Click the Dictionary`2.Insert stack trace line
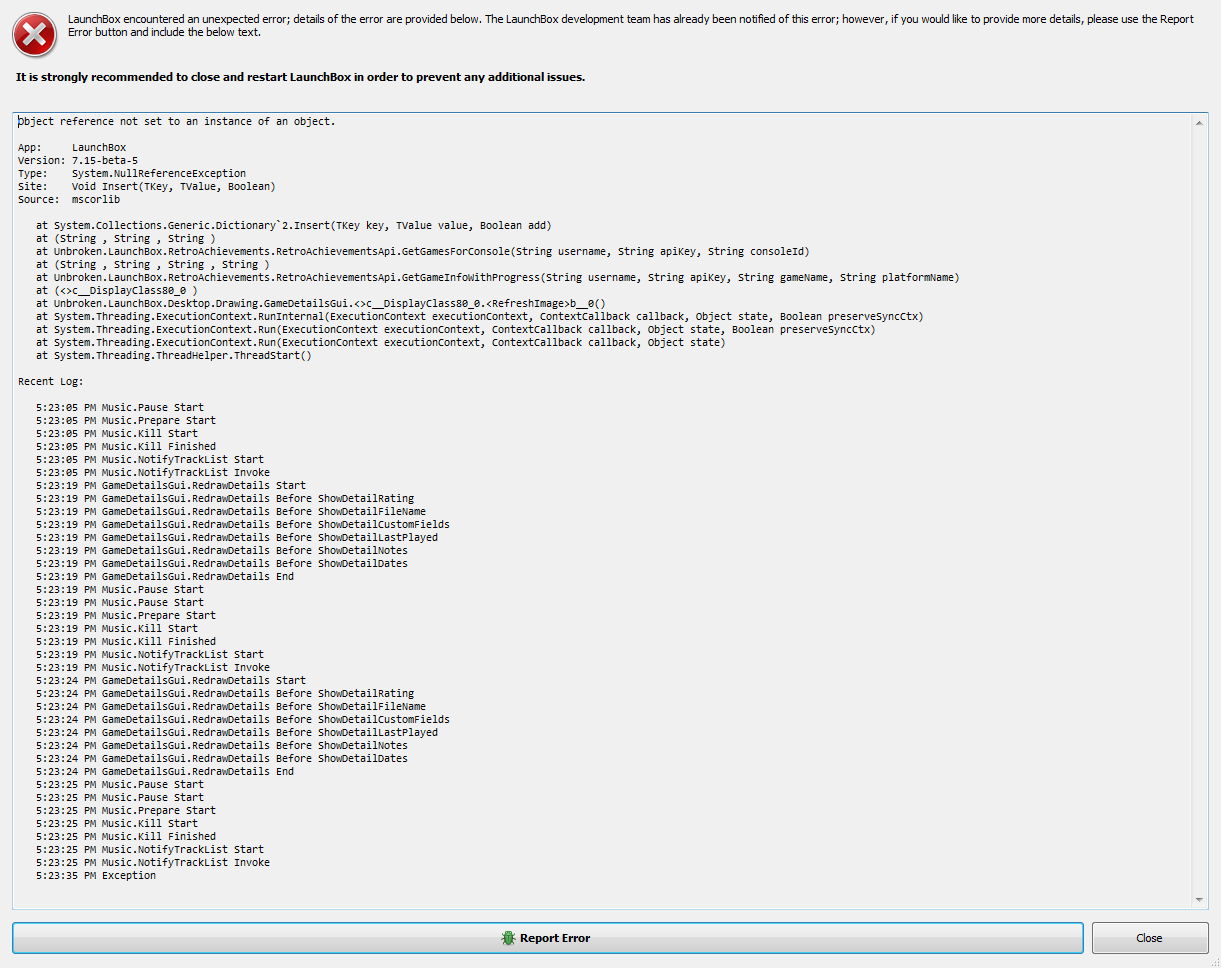 click(x=294, y=225)
